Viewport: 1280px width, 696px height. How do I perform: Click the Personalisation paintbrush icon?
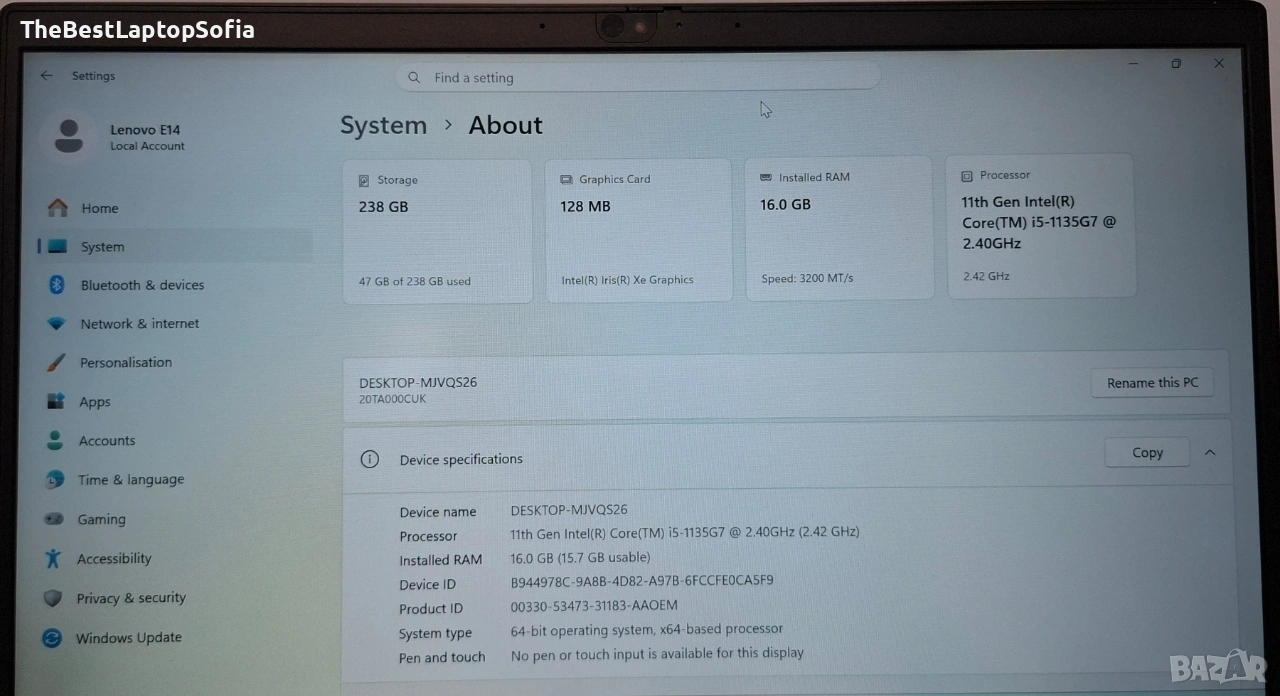pos(57,363)
